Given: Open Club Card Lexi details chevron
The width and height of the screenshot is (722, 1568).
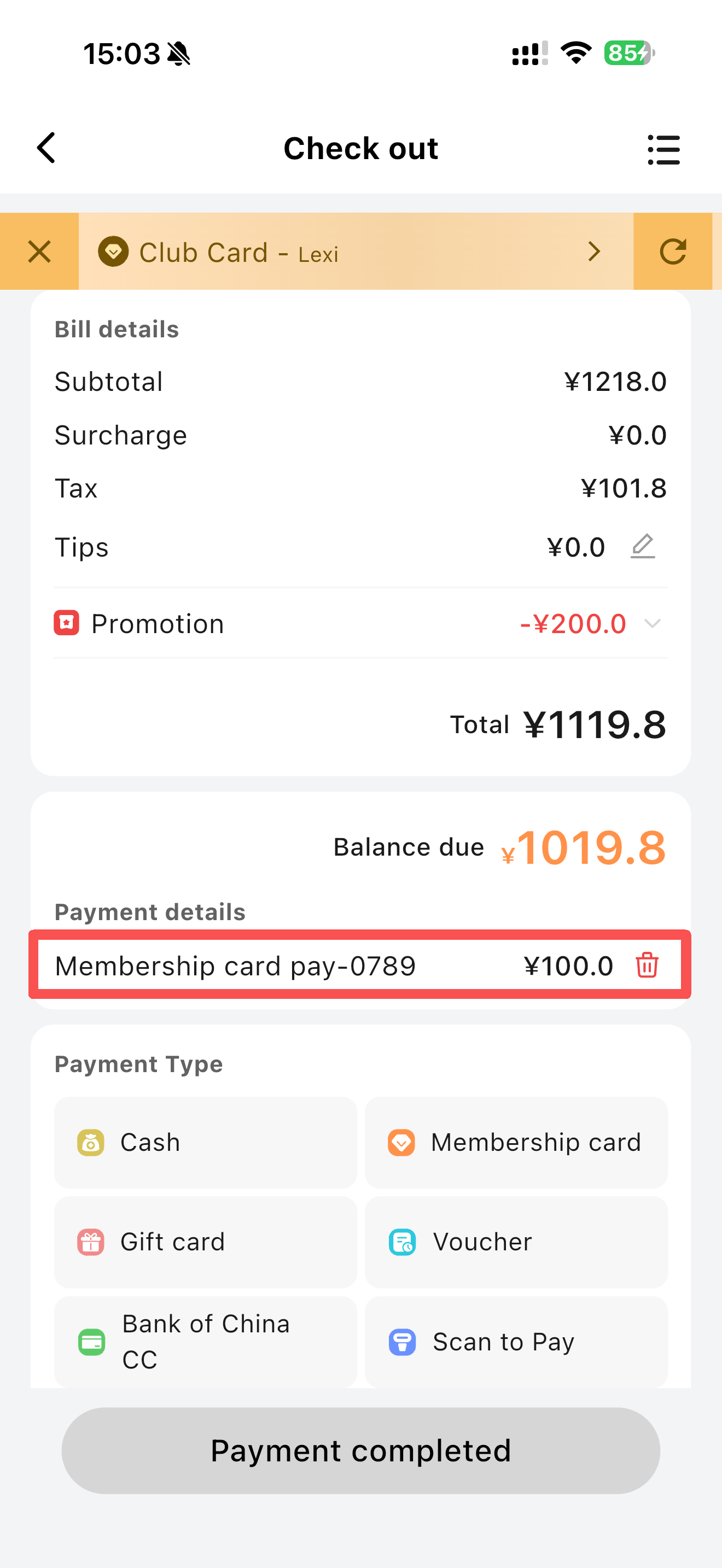Looking at the screenshot, I should click(x=594, y=251).
